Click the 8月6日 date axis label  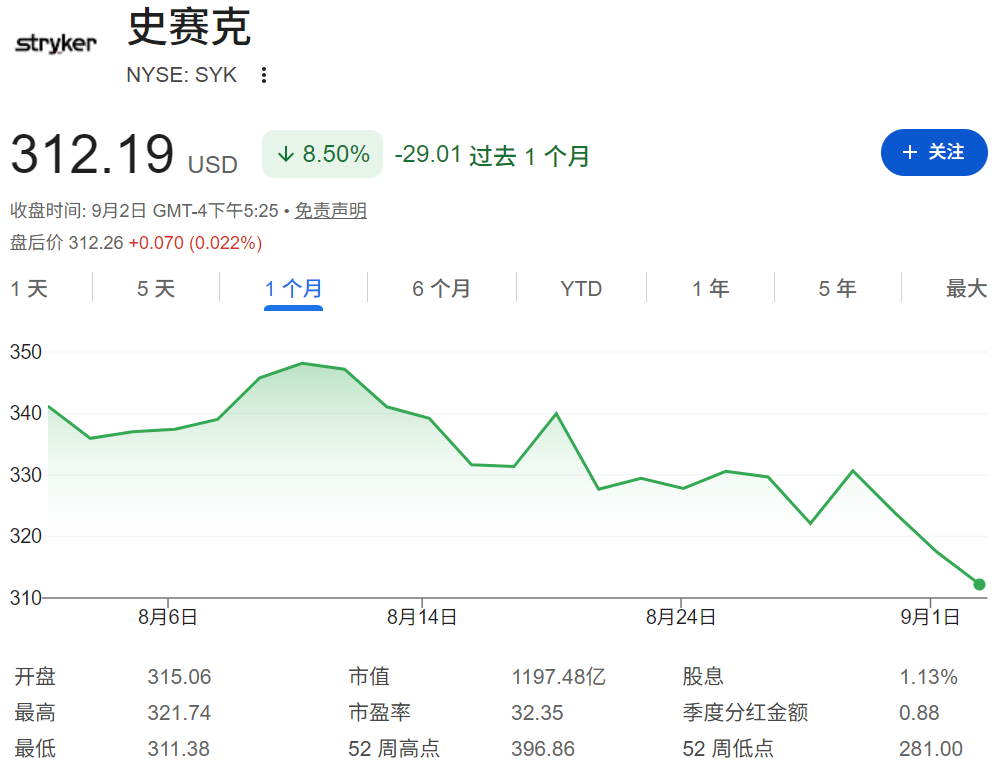click(168, 617)
